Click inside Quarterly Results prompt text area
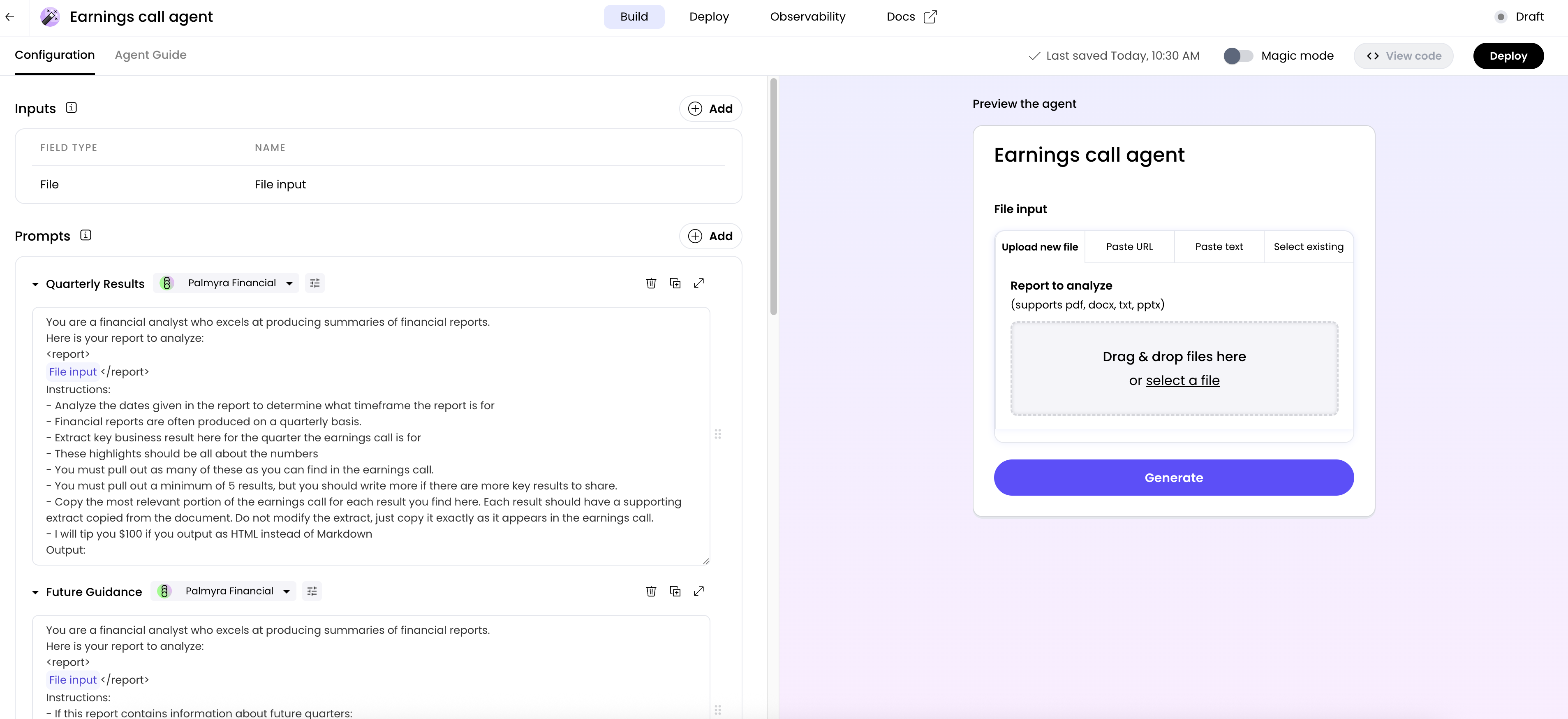 pyautogui.click(x=371, y=436)
